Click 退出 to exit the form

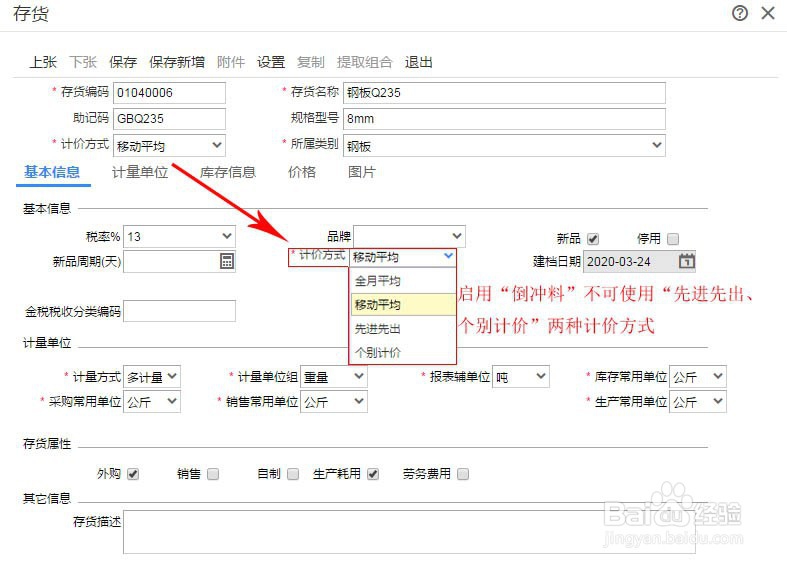419,62
